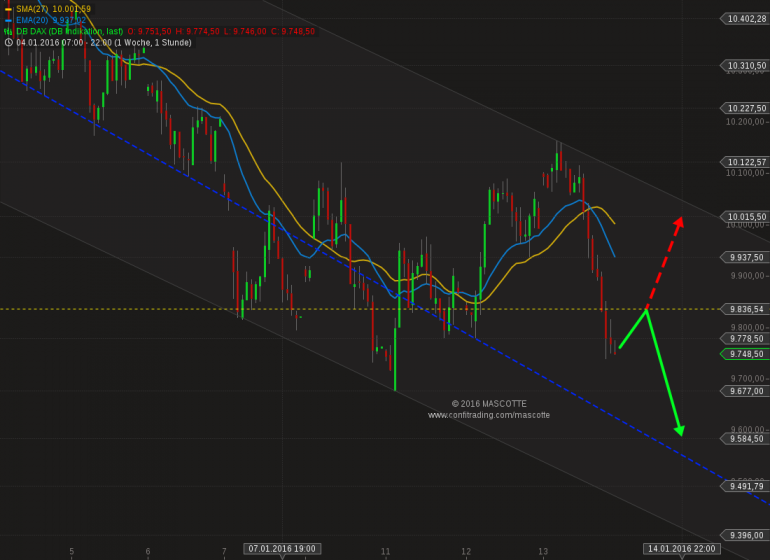Click the 04.01.2016 07:00 - 22:00 time range text
Image resolution: width=770 pixels, height=560 pixels.
click(x=104, y=43)
